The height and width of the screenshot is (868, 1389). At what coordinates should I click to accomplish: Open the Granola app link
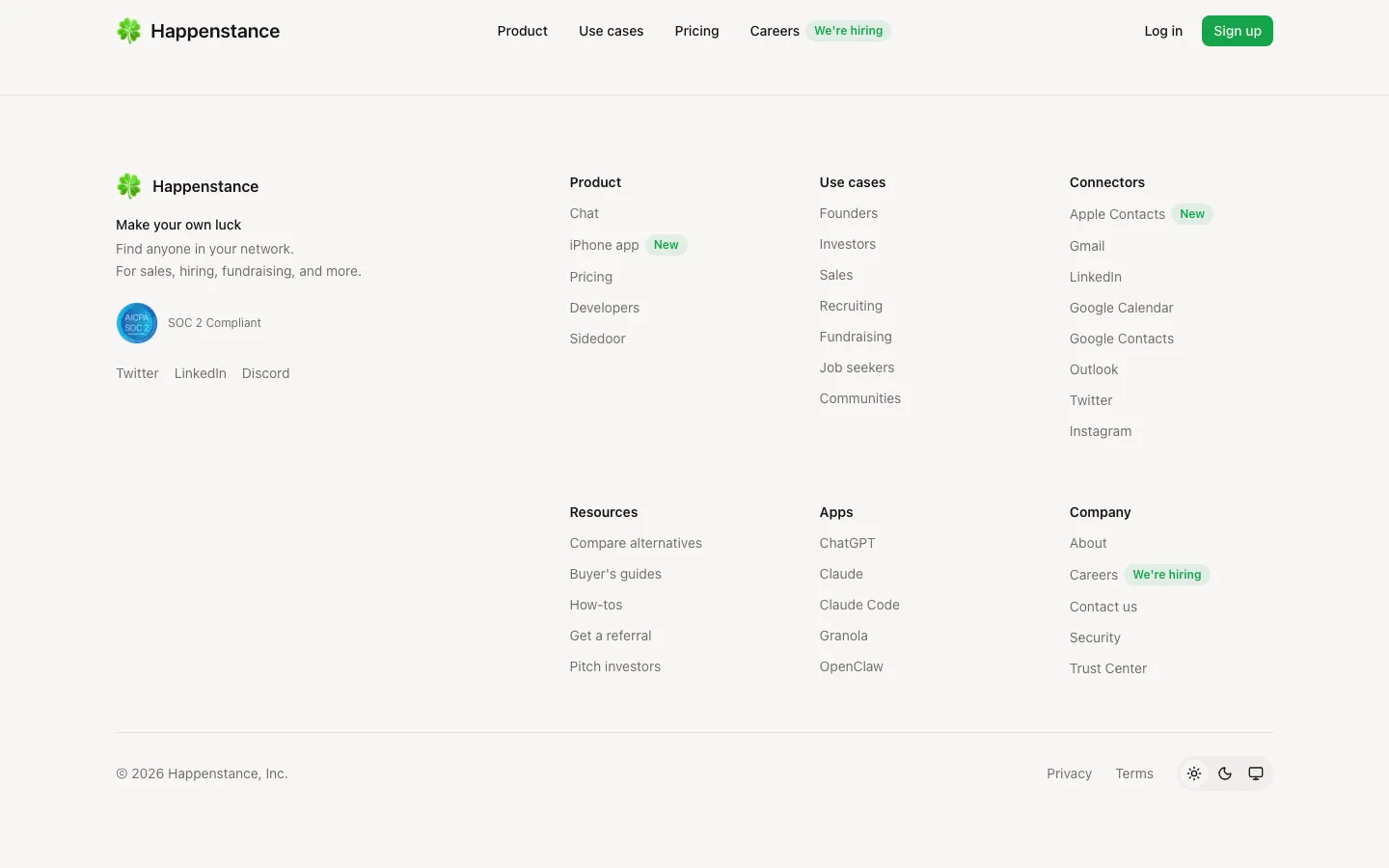[844, 636]
